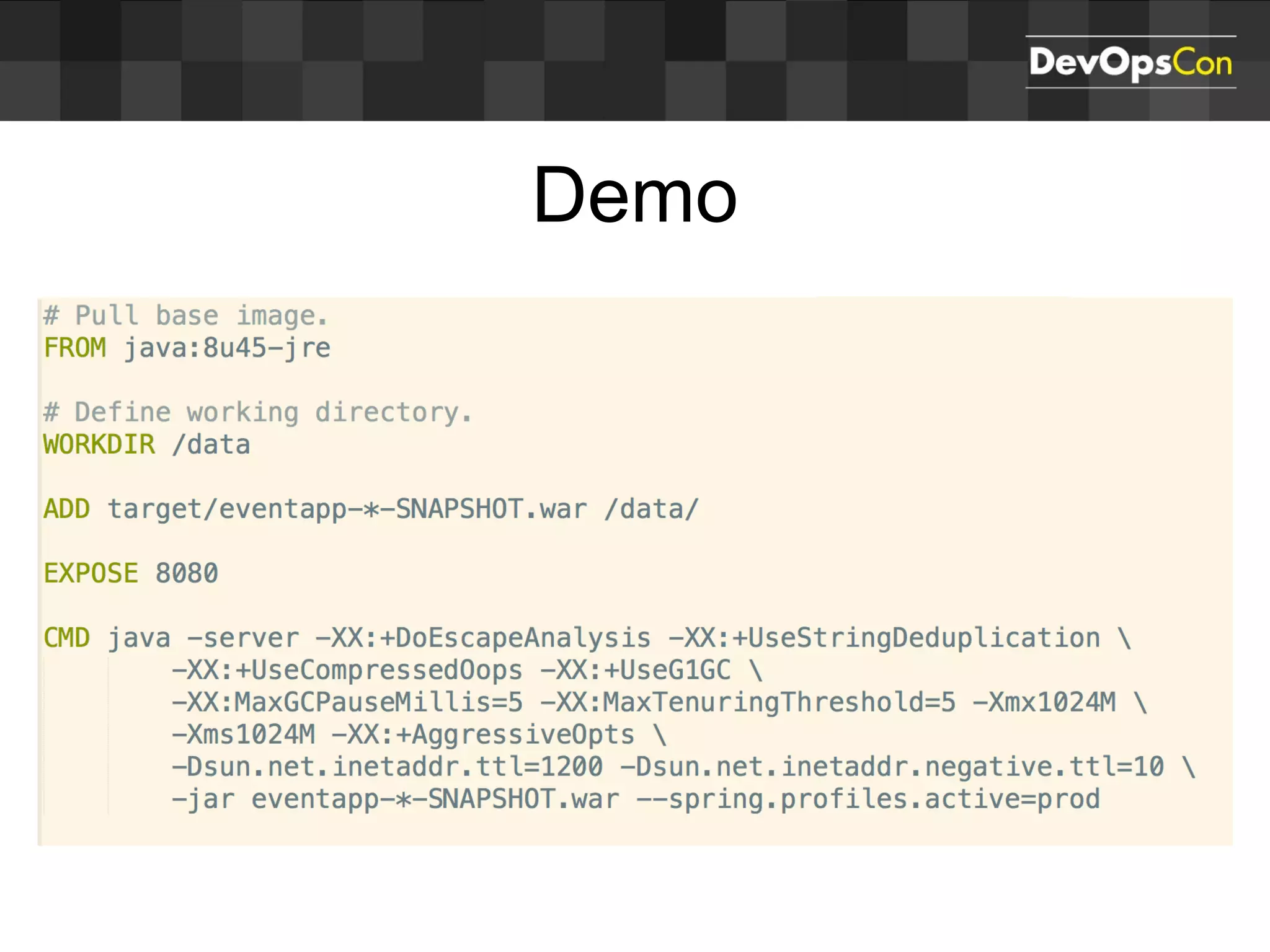Click '-Dsun.net.inetaddr.ttl=1200' option
This screenshot has width=1270, height=952.
pyautogui.click(x=387, y=767)
